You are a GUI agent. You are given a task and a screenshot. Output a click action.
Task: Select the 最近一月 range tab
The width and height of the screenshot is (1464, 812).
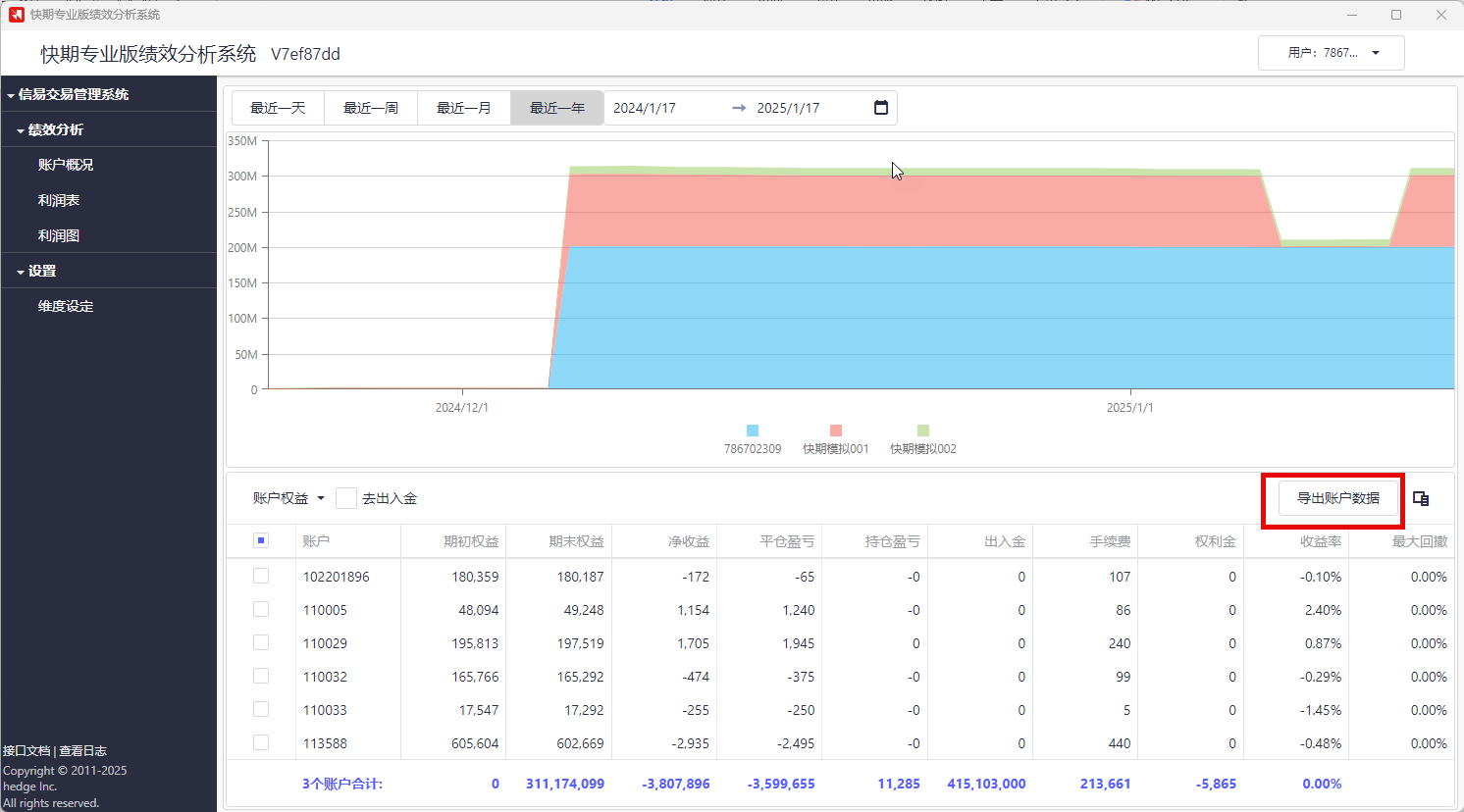(464, 108)
